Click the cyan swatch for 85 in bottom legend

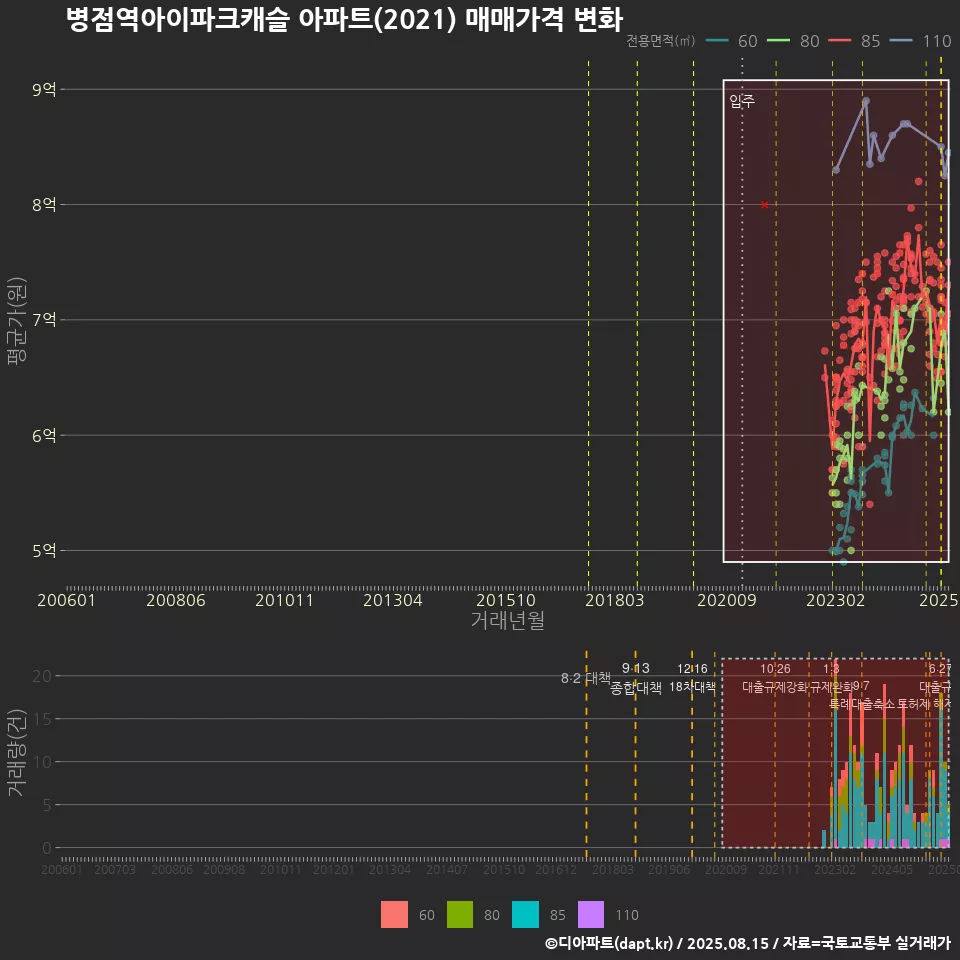click(x=525, y=915)
